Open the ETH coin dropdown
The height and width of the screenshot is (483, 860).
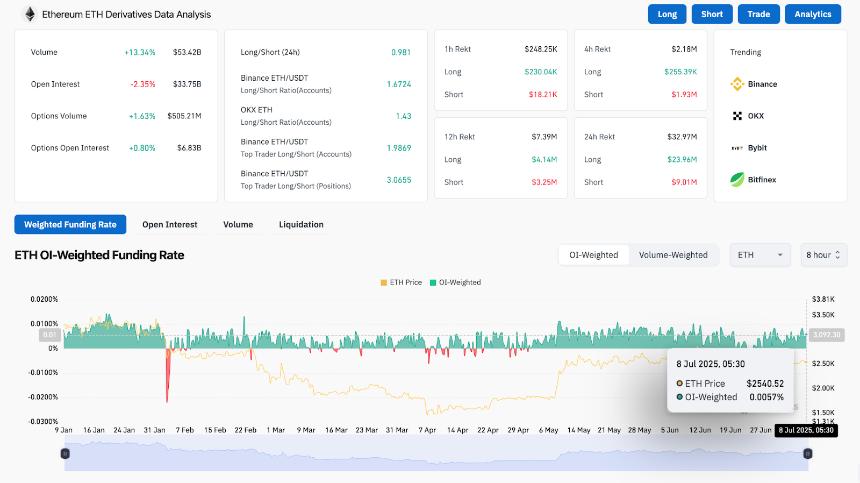pyautogui.click(x=759, y=255)
